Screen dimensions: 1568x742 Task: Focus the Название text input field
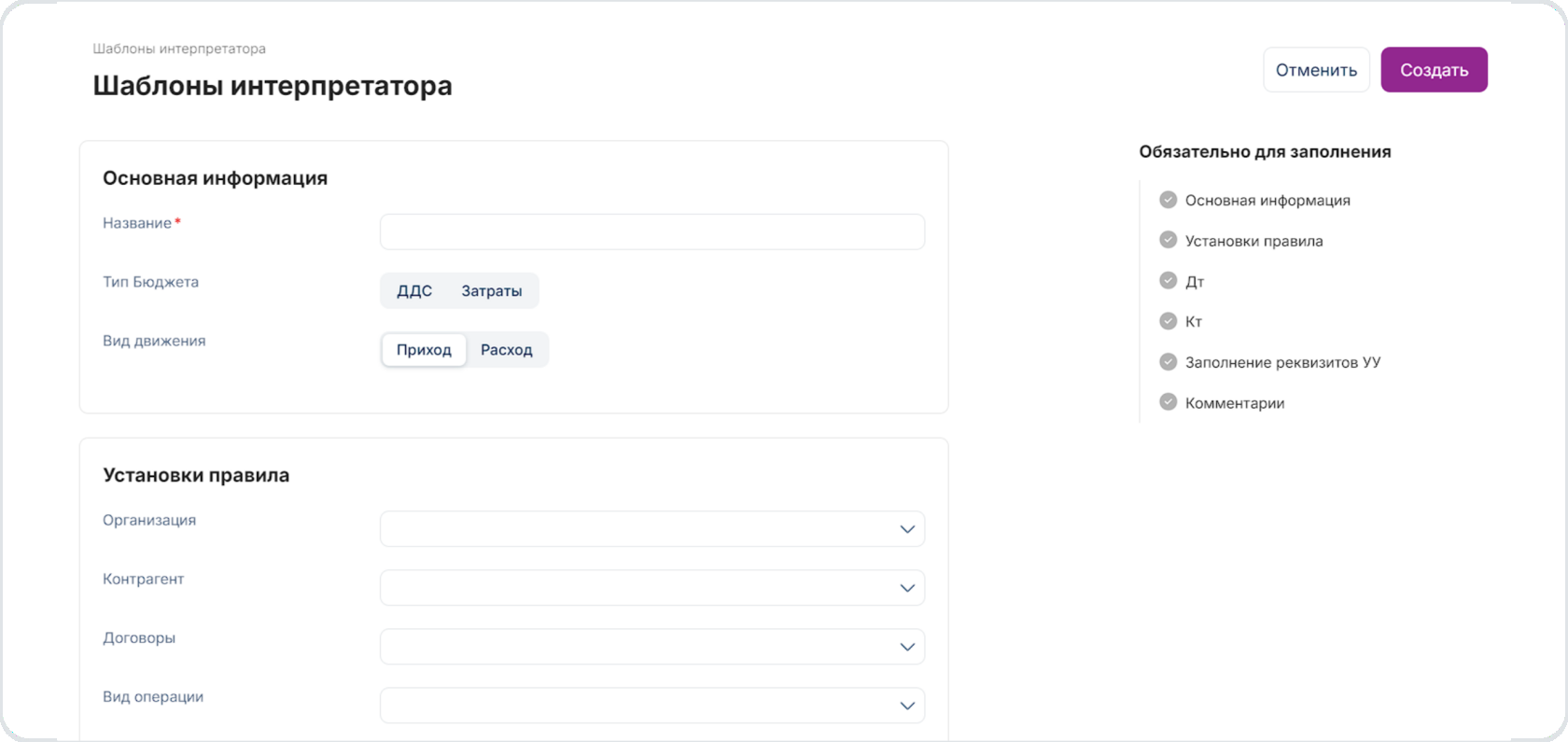click(x=651, y=232)
